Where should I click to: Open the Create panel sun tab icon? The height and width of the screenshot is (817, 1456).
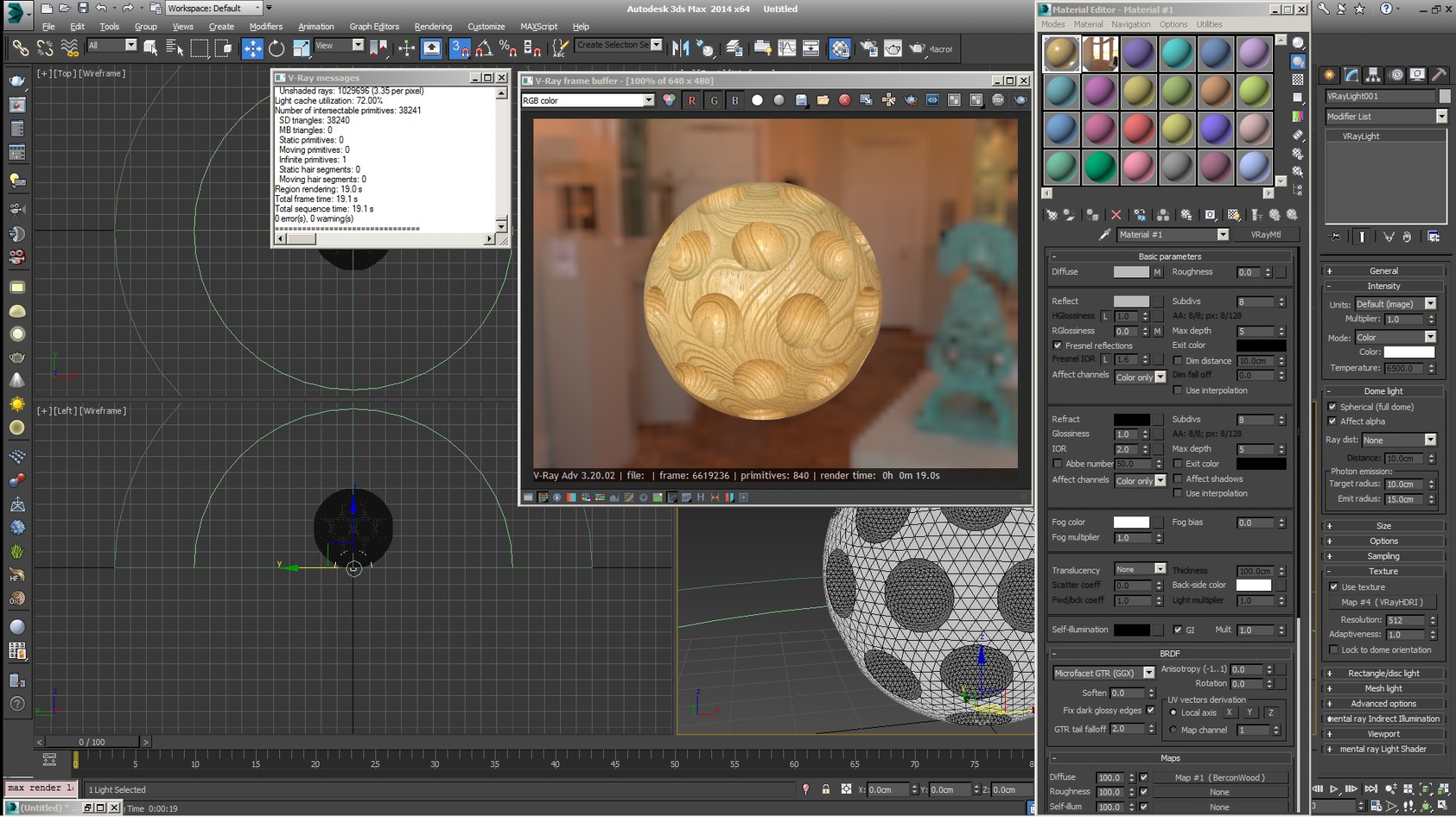1329,75
